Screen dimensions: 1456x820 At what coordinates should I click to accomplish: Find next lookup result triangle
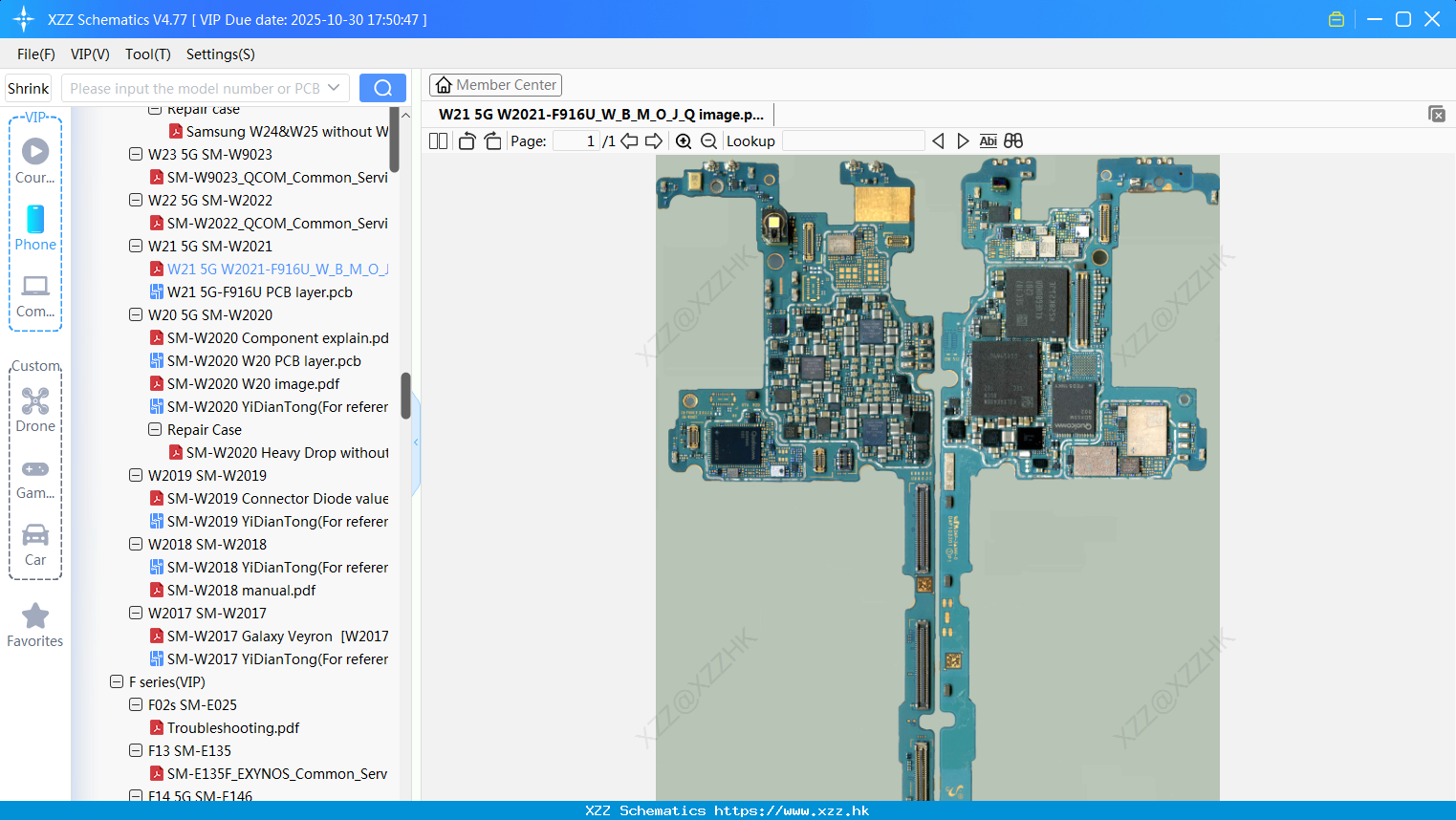pyautogui.click(x=963, y=141)
